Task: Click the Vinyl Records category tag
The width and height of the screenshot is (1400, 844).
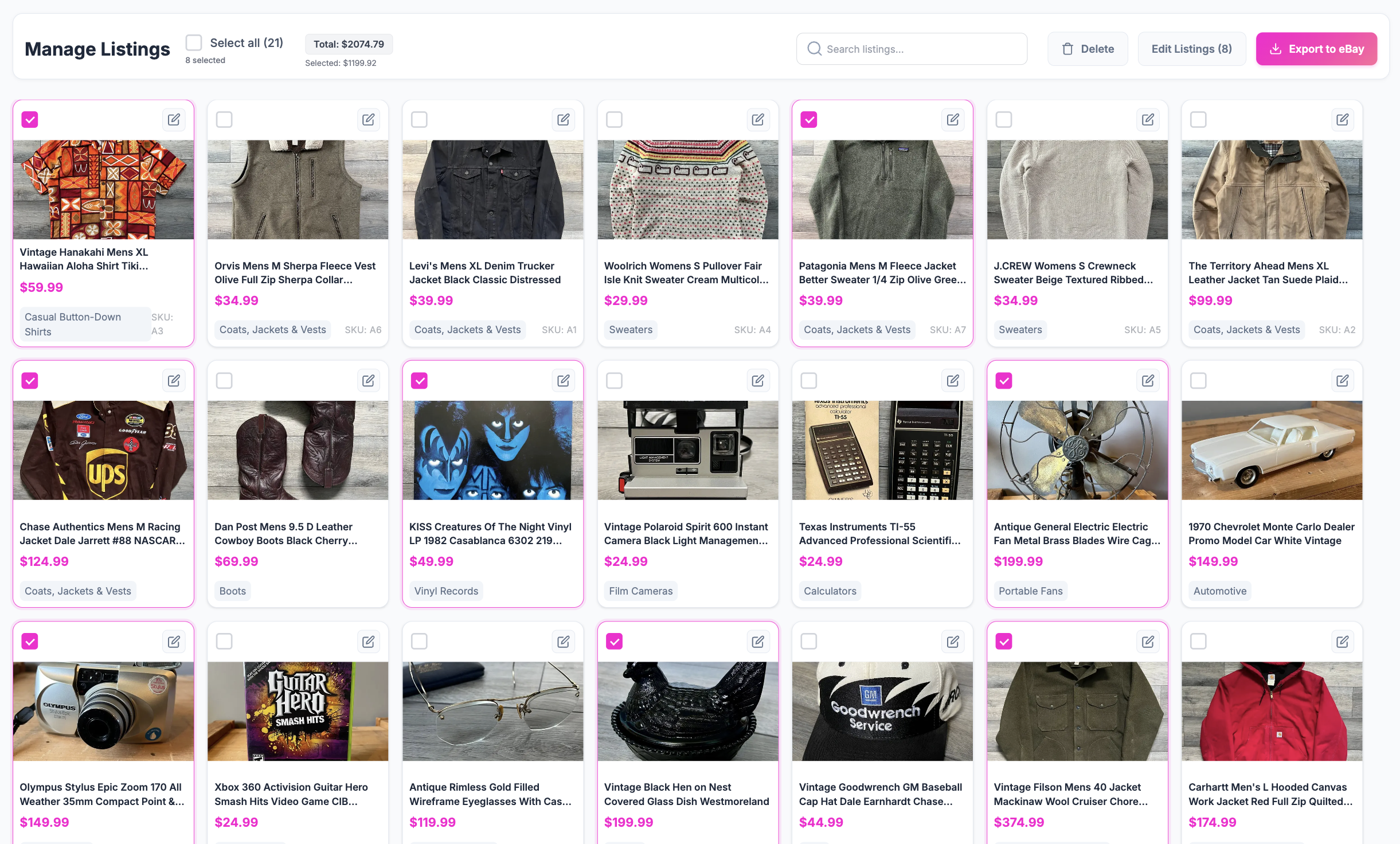Action: (x=446, y=591)
